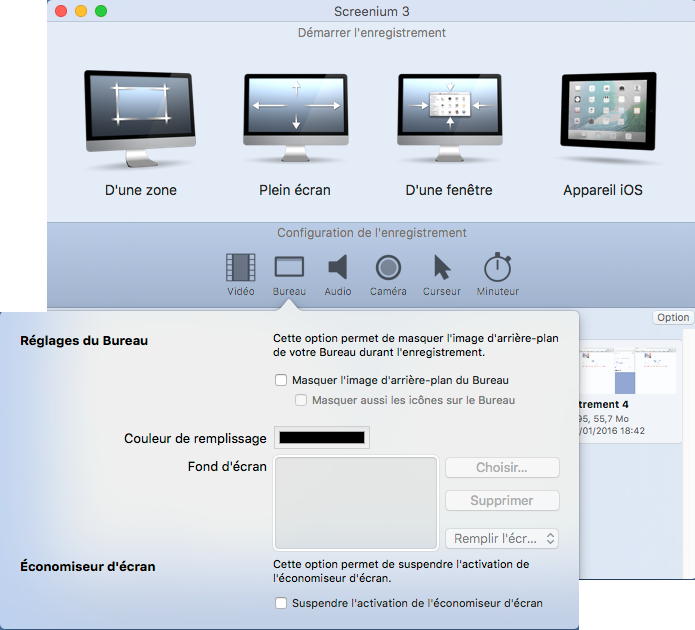Select D'une fenêtre window recording
The image size is (695, 630).
pyautogui.click(x=449, y=118)
